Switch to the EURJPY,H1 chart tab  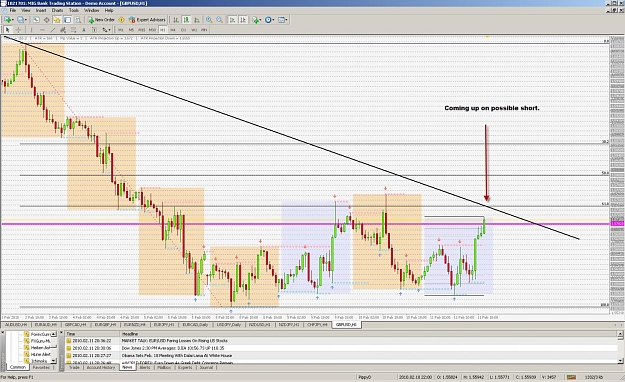coord(164,325)
